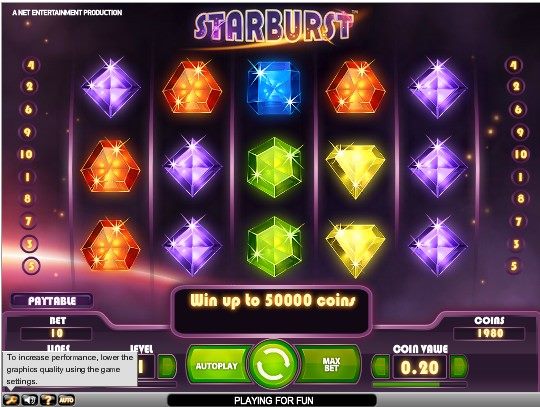
Task: Open the help question mark icon
Action: 48,400
